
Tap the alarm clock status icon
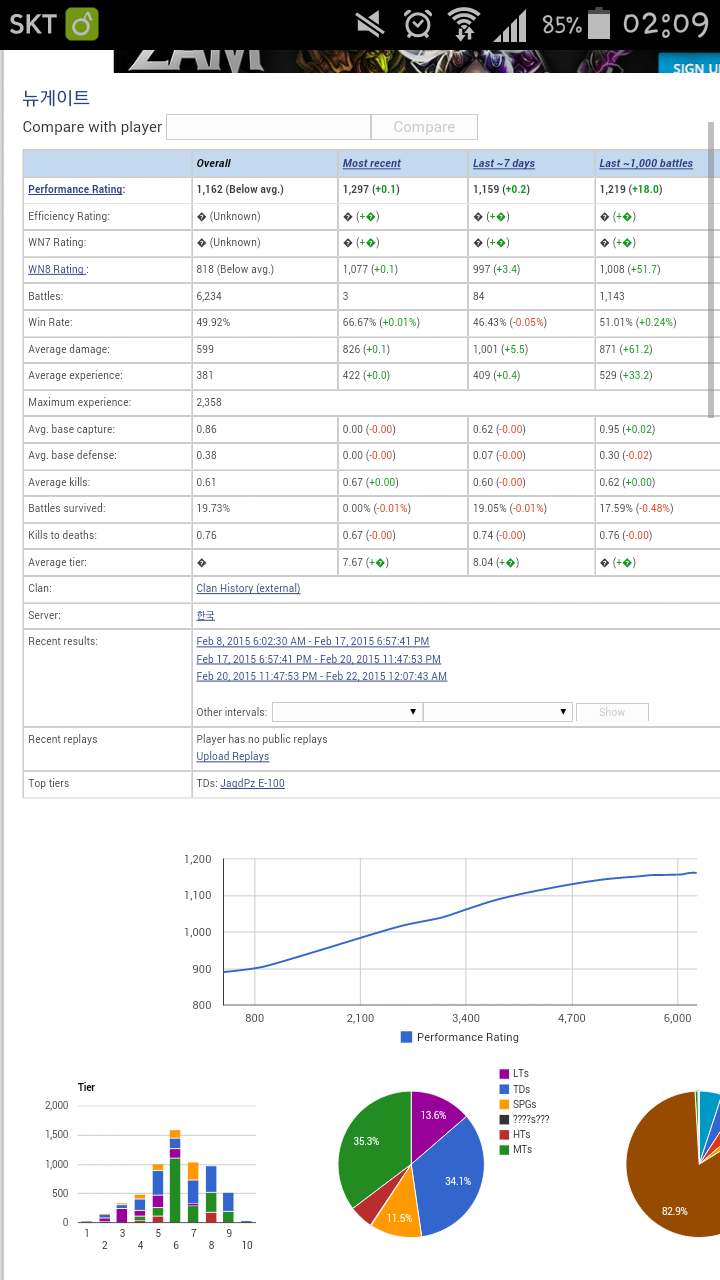point(418,23)
